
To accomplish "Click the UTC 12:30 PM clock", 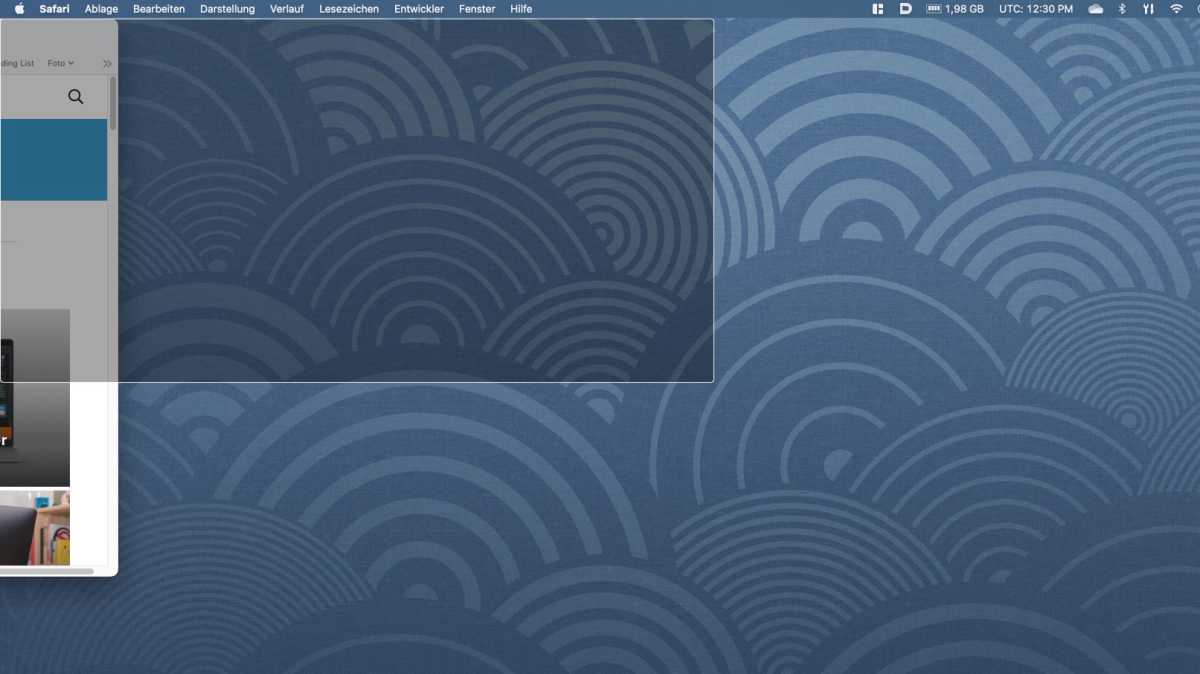I will pyautogui.click(x=1036, y=9).
